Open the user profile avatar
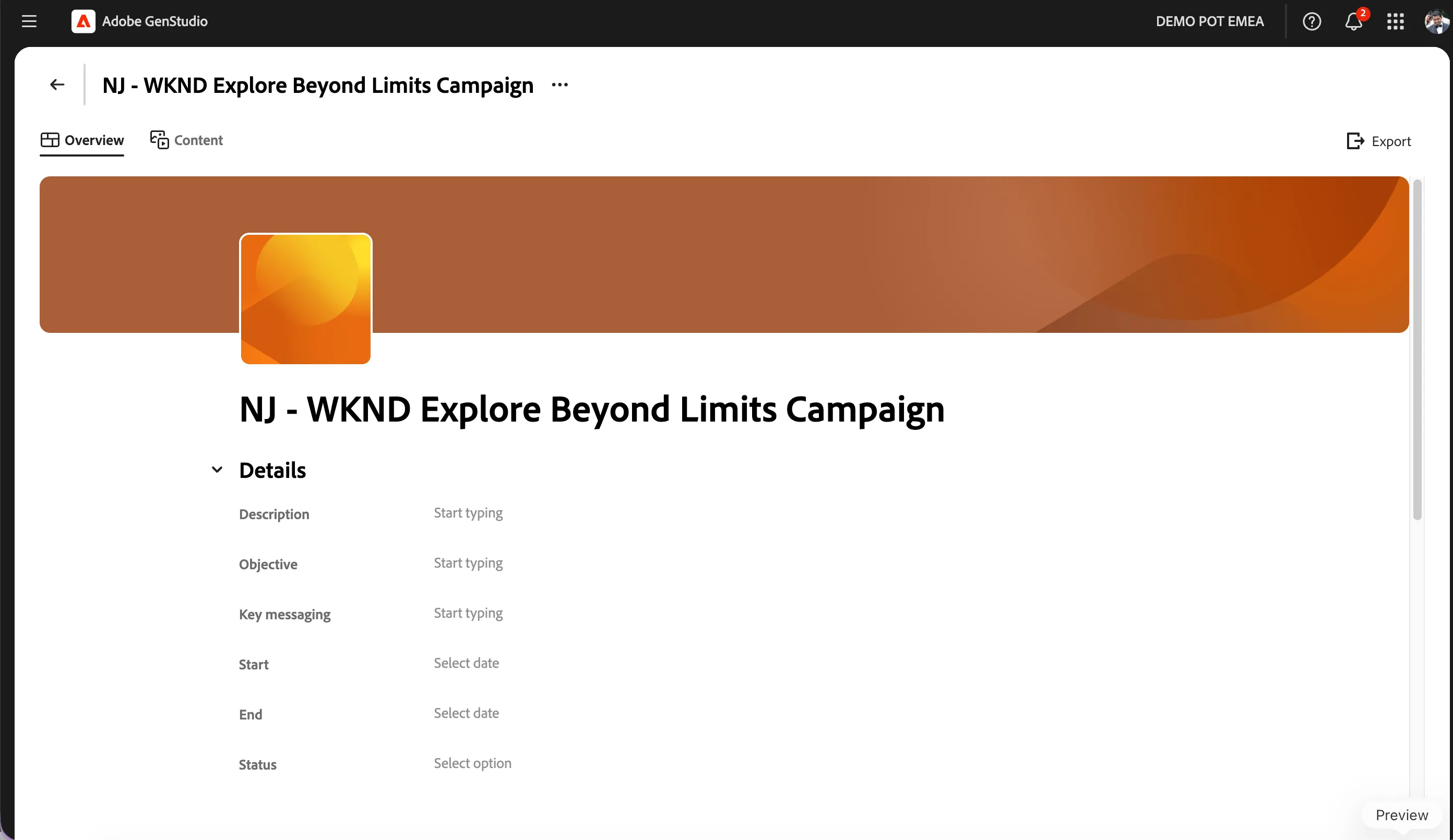Screen dimensions: 1453x840 [x=1436, y=21]
